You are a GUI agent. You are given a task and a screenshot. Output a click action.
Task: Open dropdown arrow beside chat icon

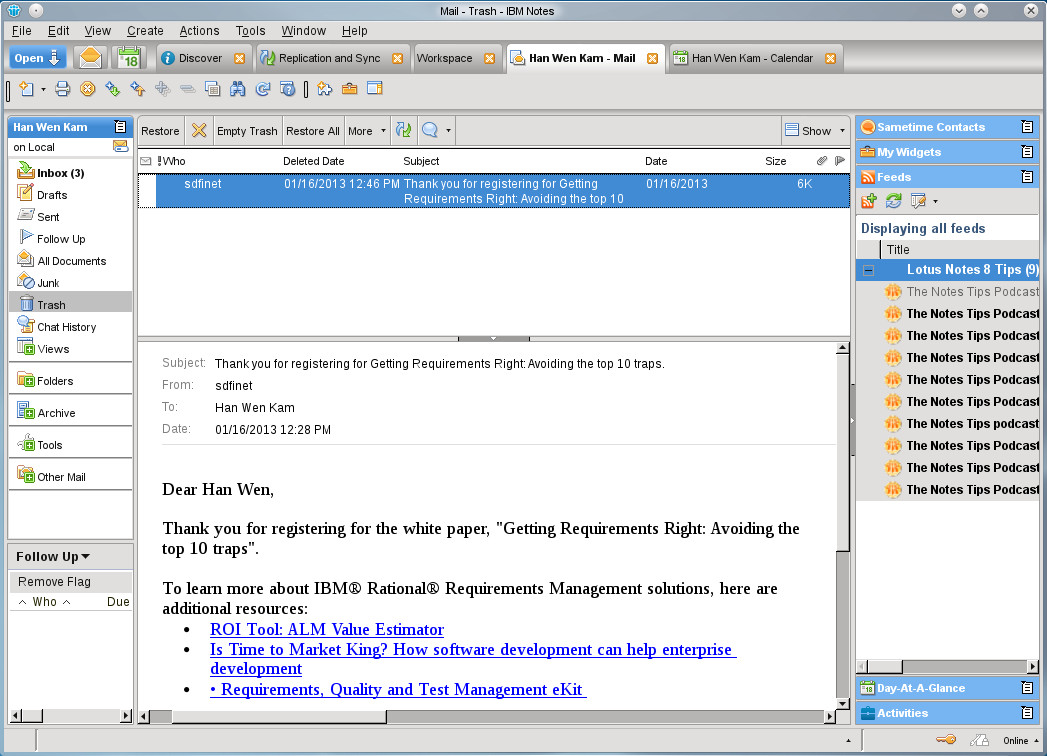pos(449,131)
